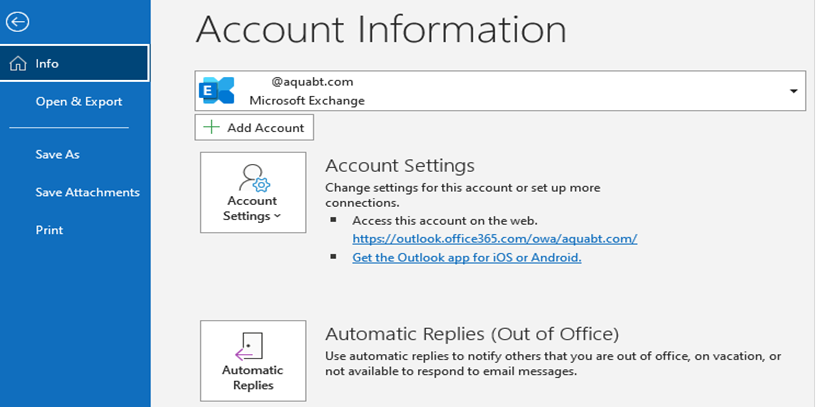Click the back arrow circle icon
Viewport: 816px width, 408px height.
tap(17, 22)
